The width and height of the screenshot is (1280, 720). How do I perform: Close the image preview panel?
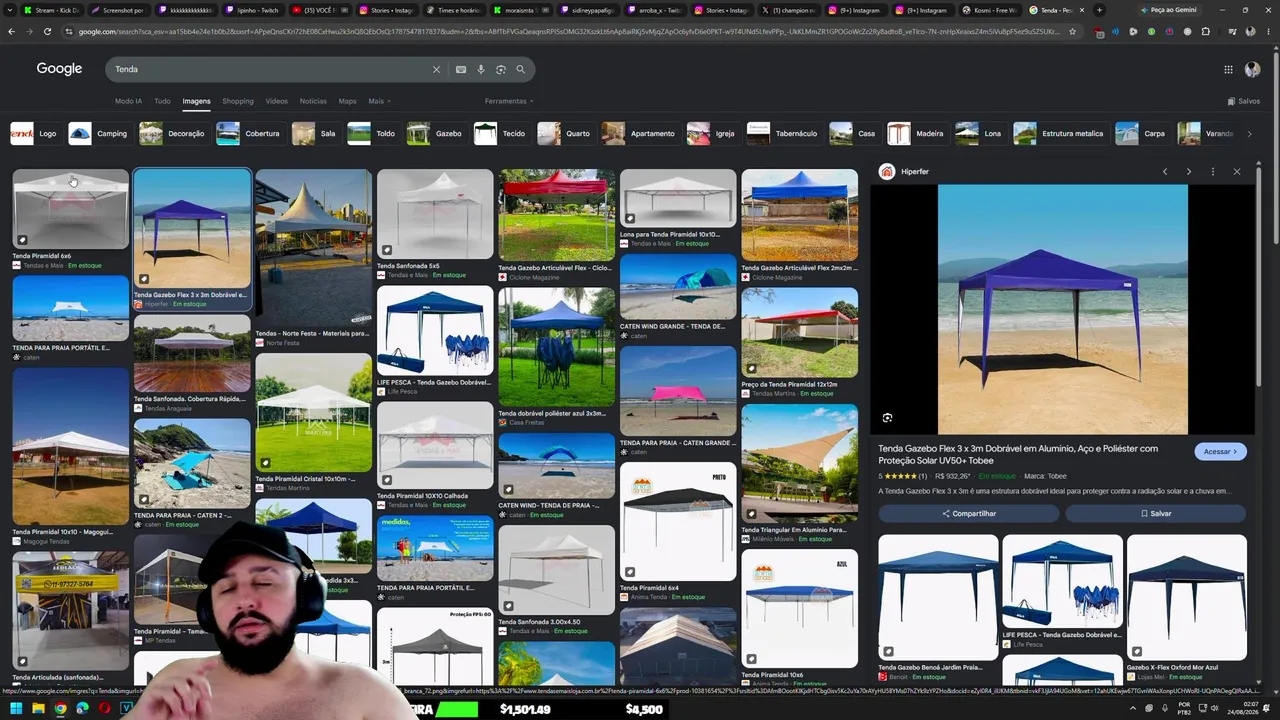click(1237, 172)
